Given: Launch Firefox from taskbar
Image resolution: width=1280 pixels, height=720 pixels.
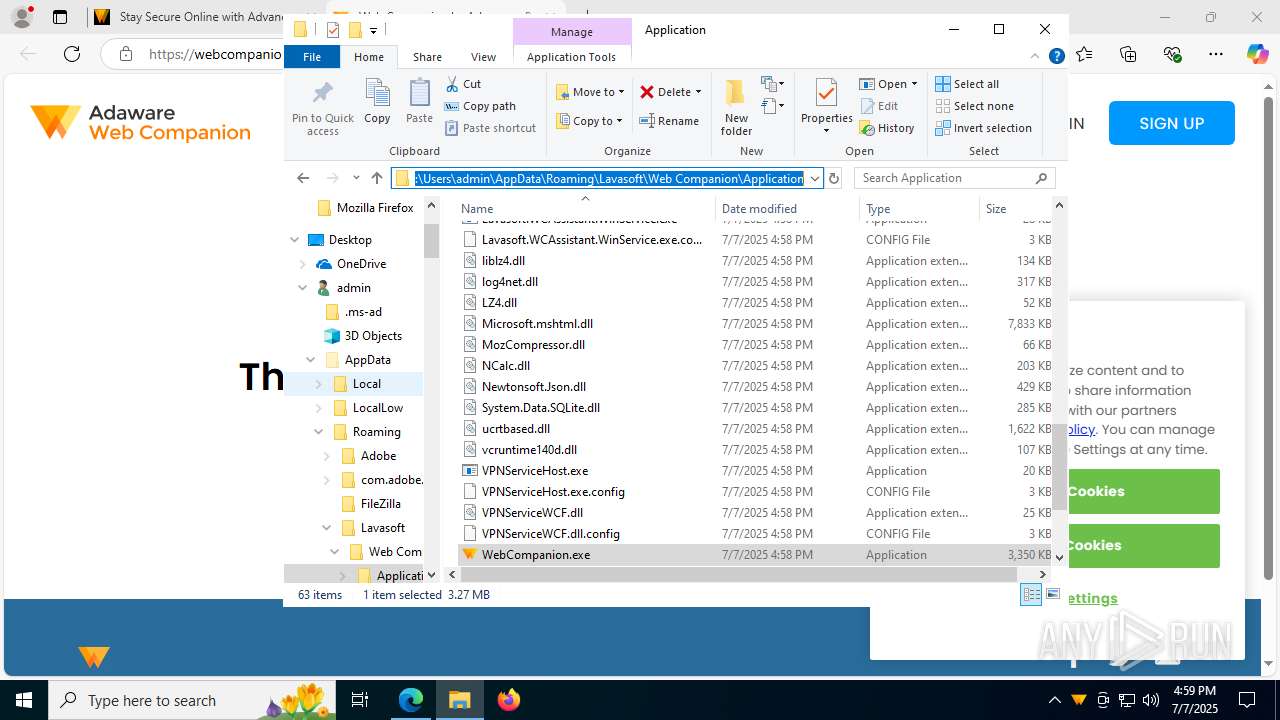Looking at the screenshot, I should point(509,700).
